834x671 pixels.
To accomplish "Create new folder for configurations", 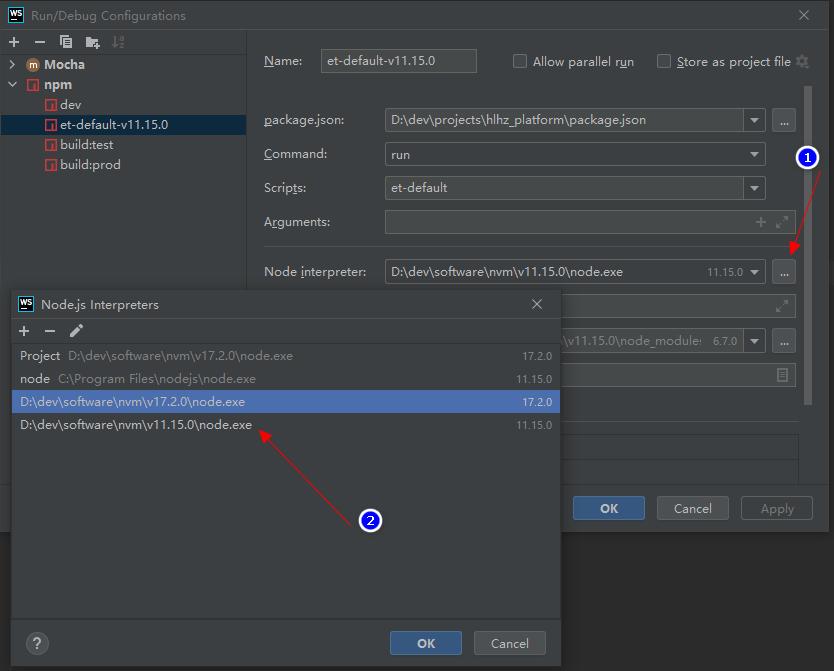I will (93, 42).
